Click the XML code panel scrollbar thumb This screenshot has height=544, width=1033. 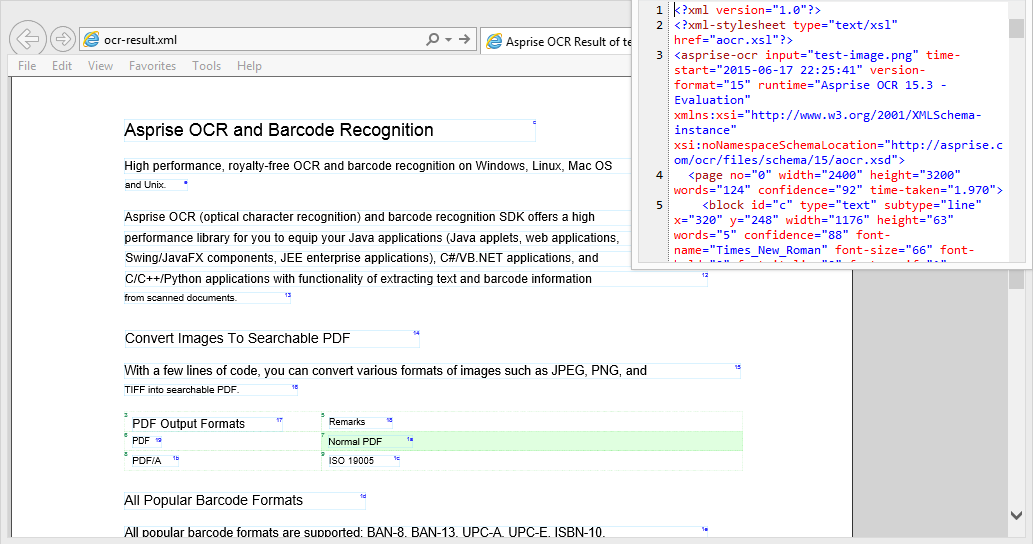point(1016,28)
